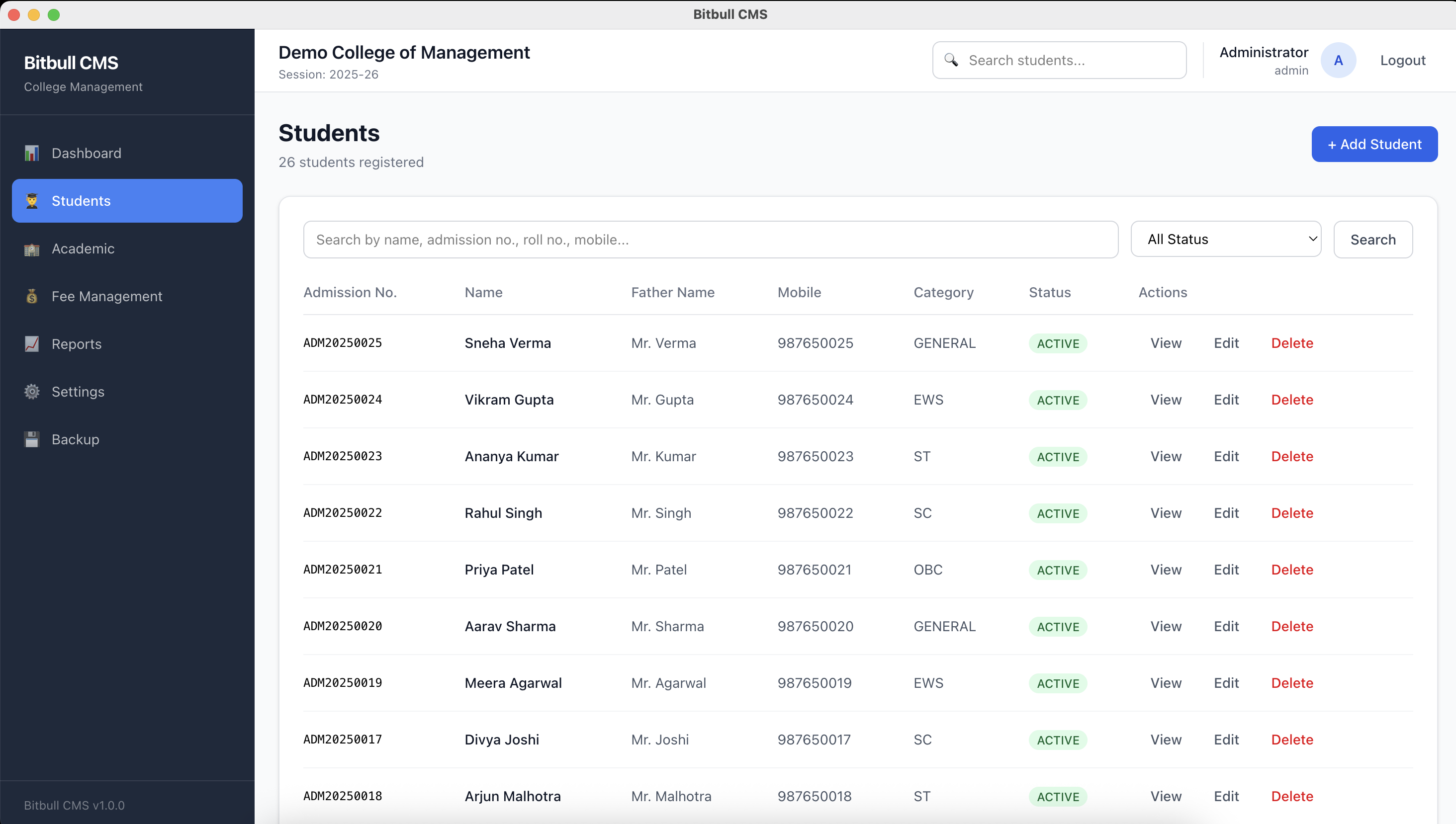
Task: Click the Students graduate icon in sidebar
Action: click(x=32, y=201)
